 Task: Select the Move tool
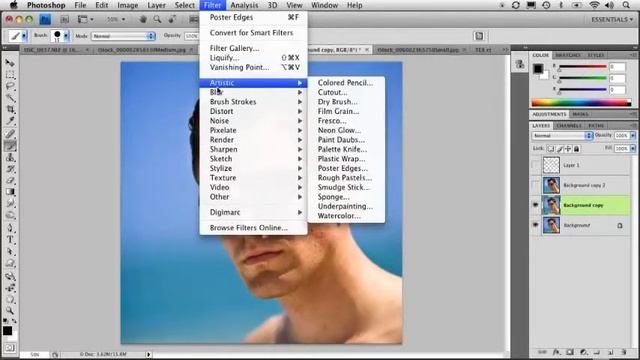[10, 63]
